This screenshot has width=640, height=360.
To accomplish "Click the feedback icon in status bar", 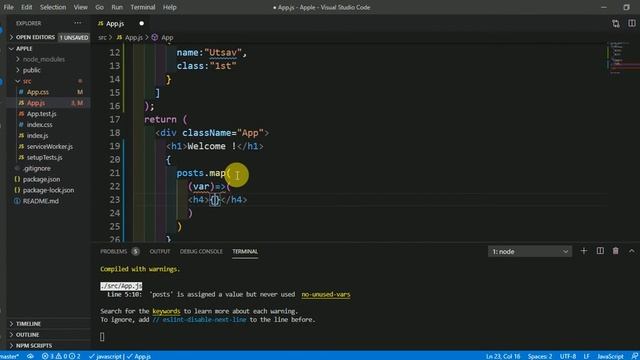I will pyautogui.click(x=634, y=356).
